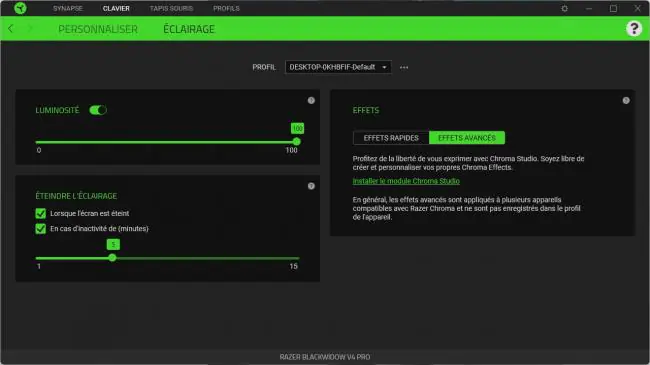This screenshot has width=650, height=365.
Task: Show help tip for Effets panel
Action: click(626, 100)
